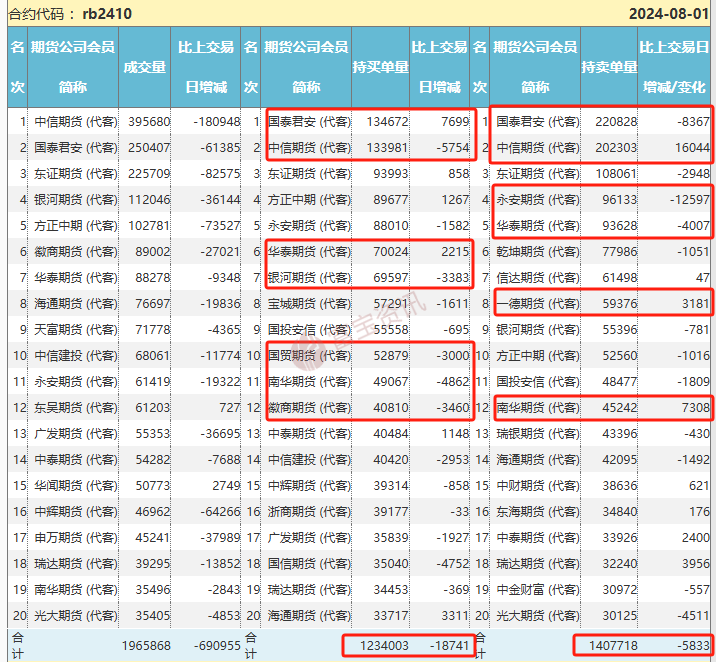Click 华泰期货 long position 70024
This screenshot has height=662, width=716.
pyautogui.click(x=391, y=252)
